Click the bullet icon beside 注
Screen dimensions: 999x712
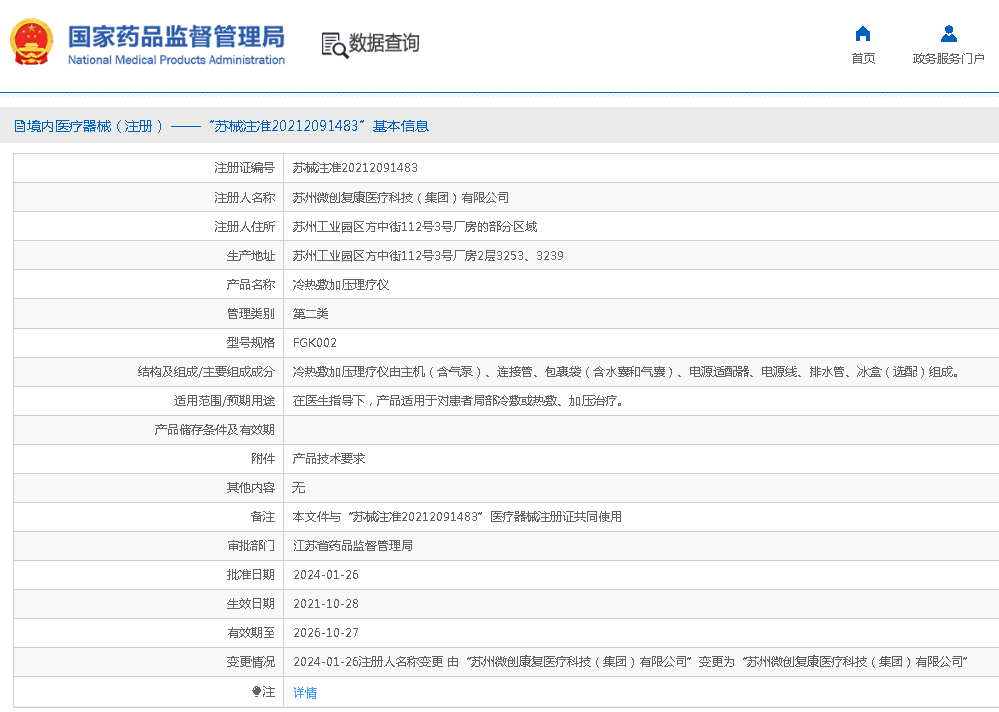(x=256, y=691)
